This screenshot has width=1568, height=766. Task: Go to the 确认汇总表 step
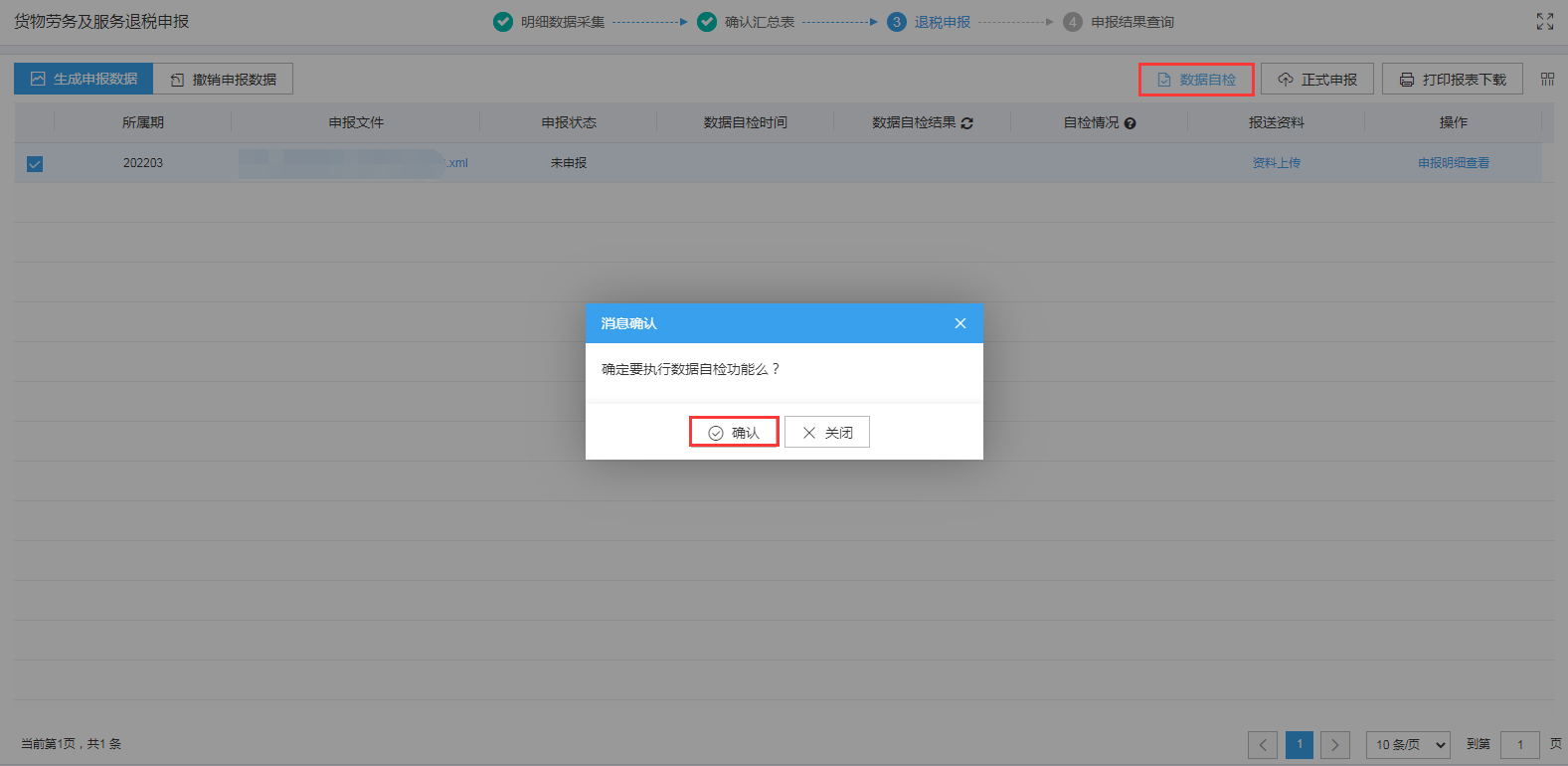click(760, 22)
